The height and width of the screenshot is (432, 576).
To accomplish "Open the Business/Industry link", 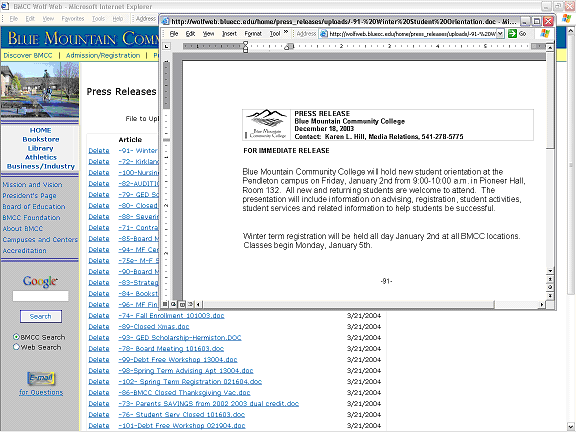I will click(41, 166).
